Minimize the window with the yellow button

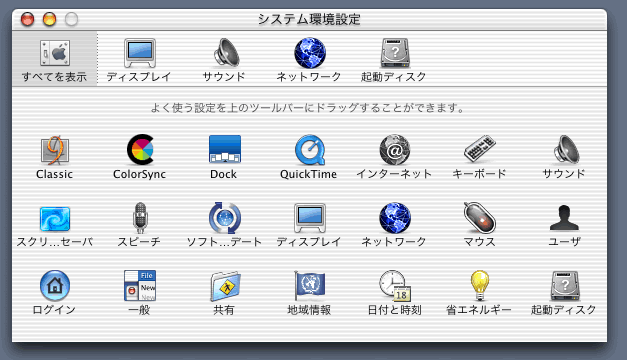(x=50, y=19)
